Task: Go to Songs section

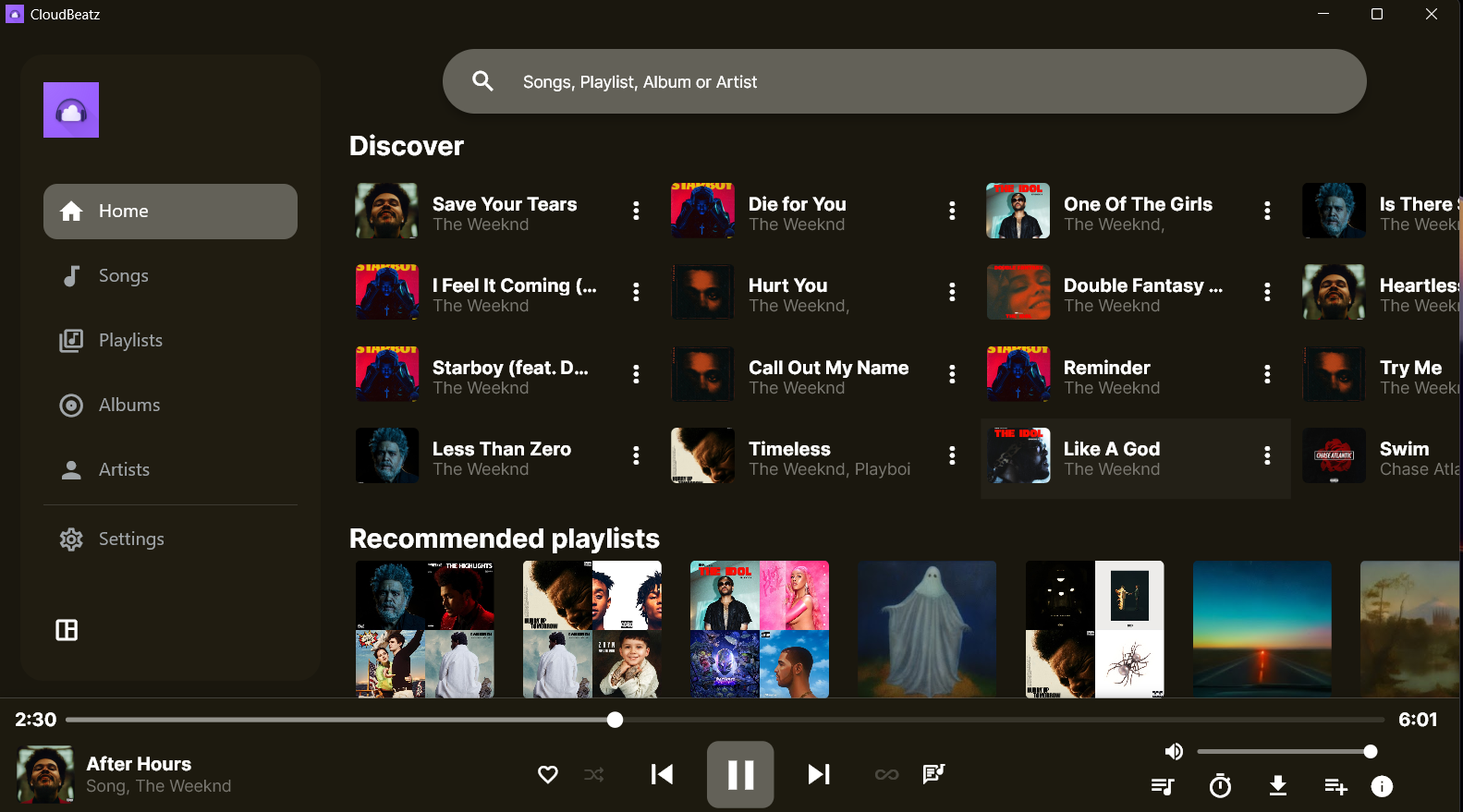Action: 170,276
